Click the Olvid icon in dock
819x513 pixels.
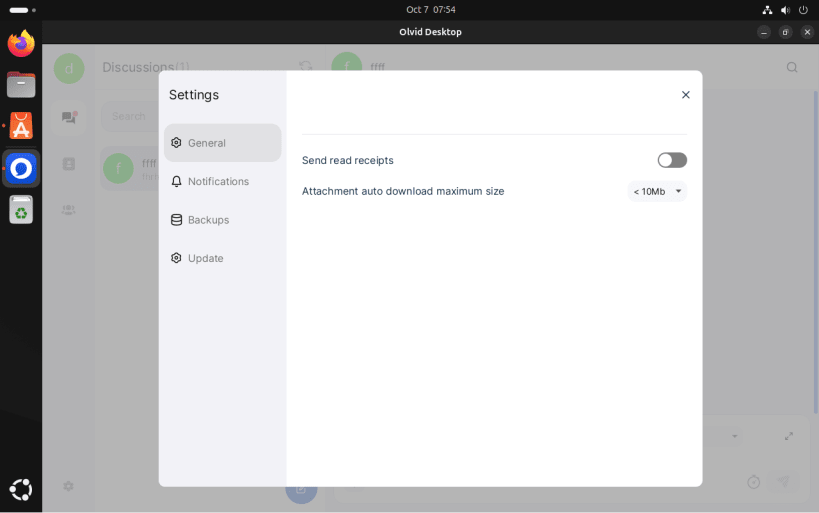point(21,168)
